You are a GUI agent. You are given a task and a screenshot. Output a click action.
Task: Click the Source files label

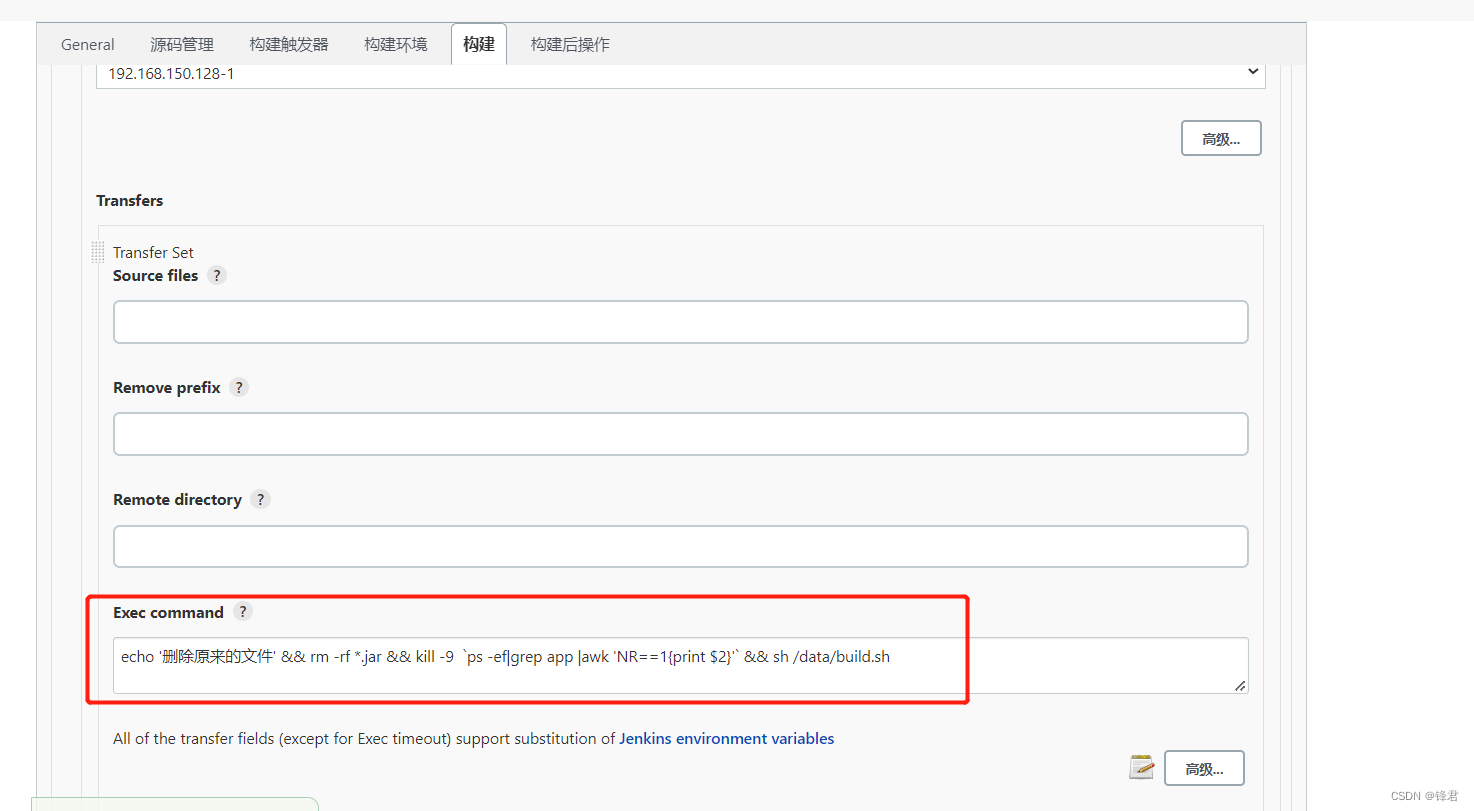click(x=156, y=275)
